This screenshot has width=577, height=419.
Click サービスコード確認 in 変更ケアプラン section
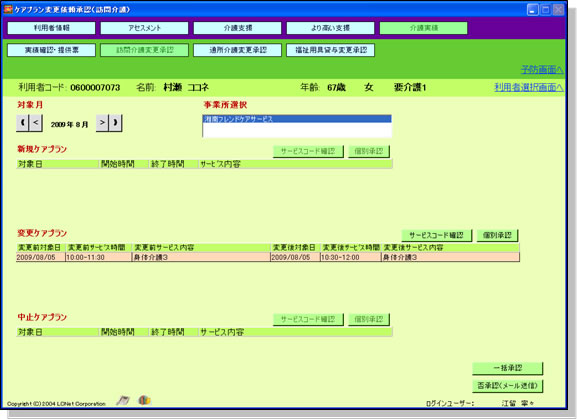(436, 235)
